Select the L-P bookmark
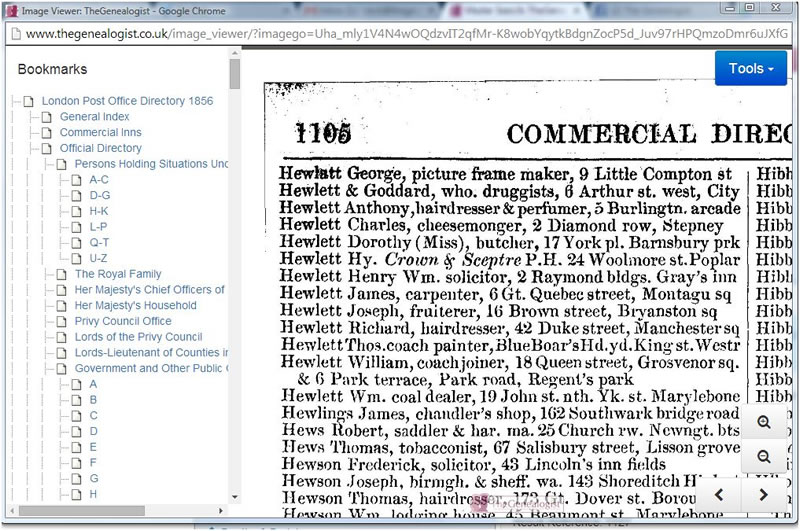800x531 pixels. [x=98, y=227]
